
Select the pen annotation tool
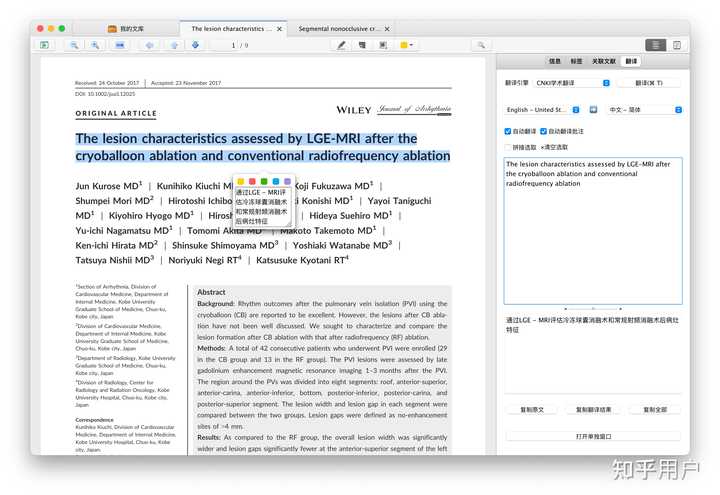point(341,45)
